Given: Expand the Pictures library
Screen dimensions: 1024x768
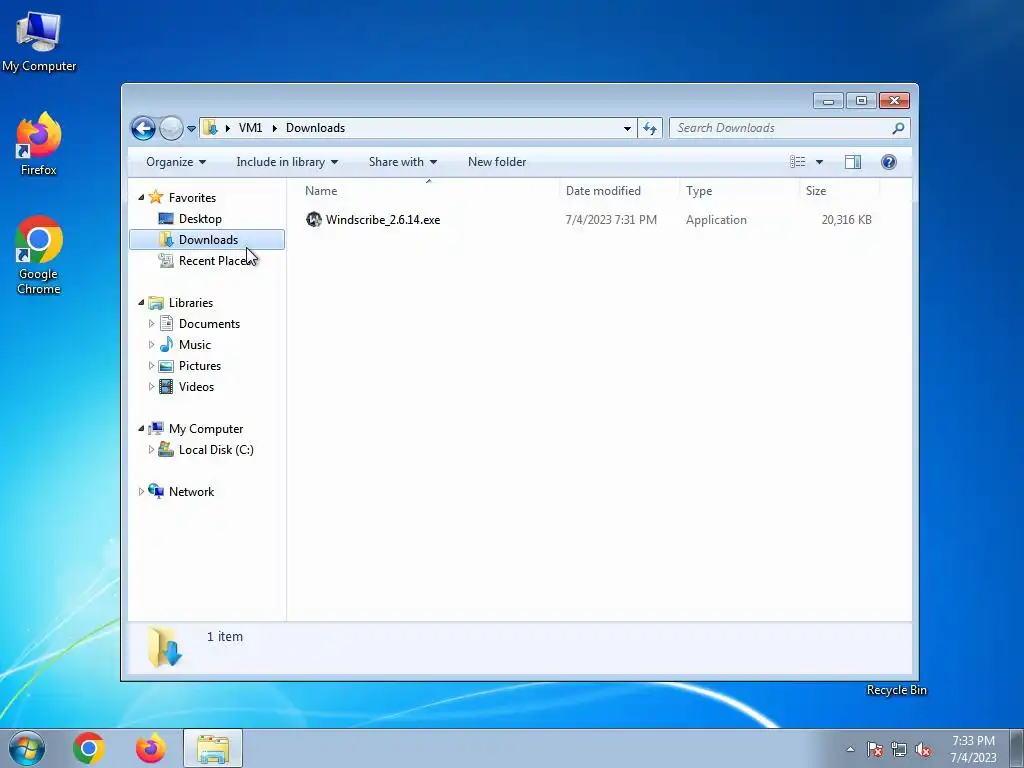Looking at the screenshot, I should point(152,366).
